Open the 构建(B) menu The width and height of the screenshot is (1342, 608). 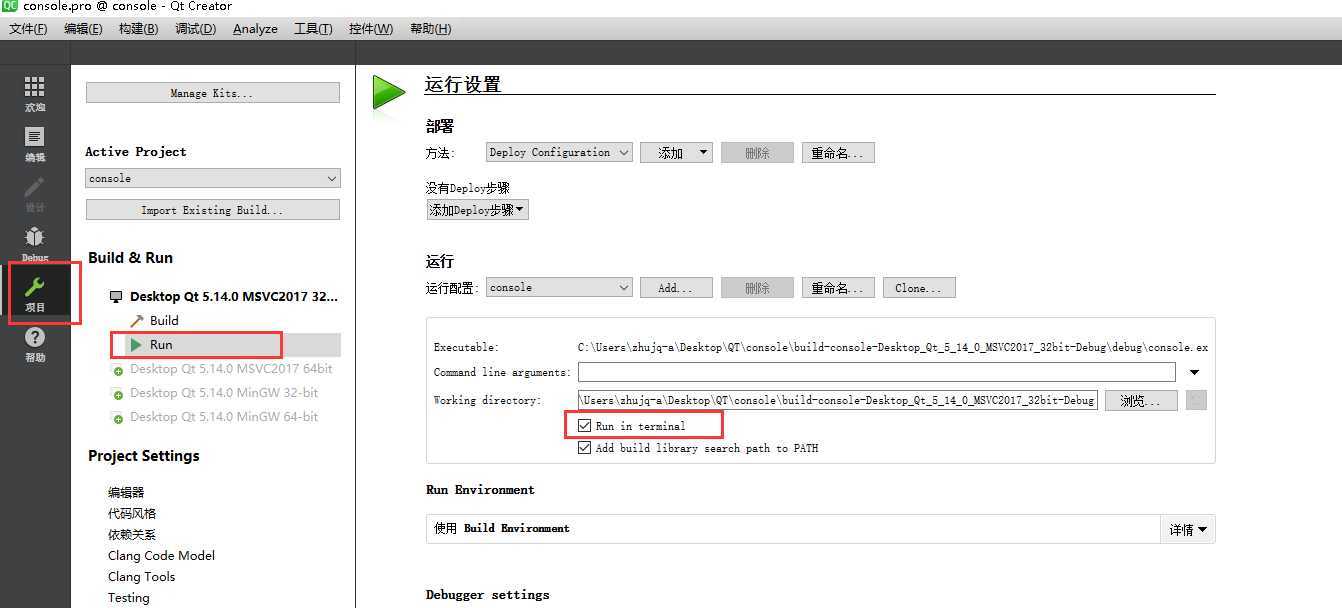point(138,28)
